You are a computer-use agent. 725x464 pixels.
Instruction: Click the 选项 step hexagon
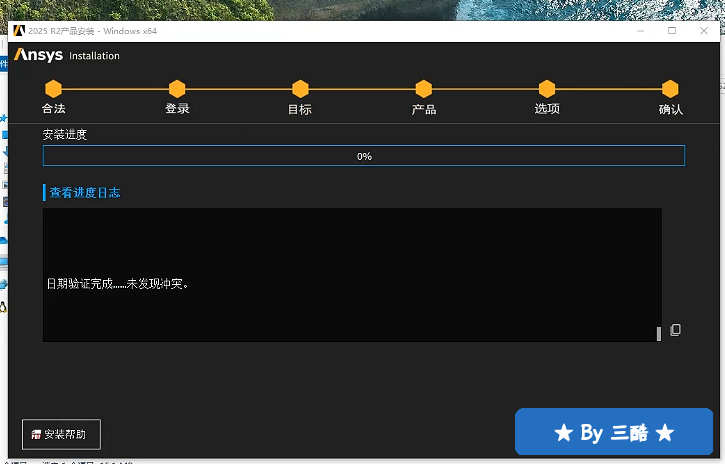coord(547,89)
